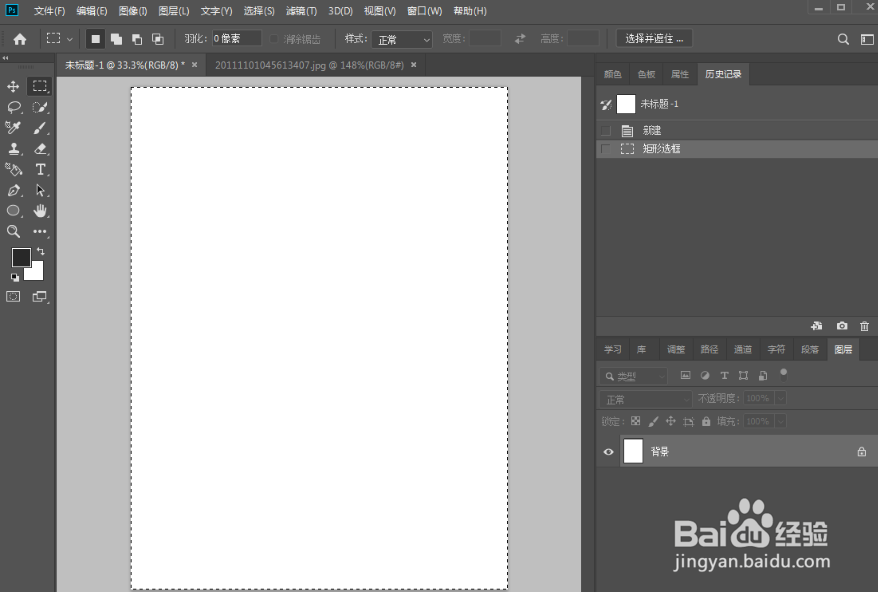Viewport: 878px width, 592px height.
Task: Filter layers by type layers
Action: coord(724,376)
